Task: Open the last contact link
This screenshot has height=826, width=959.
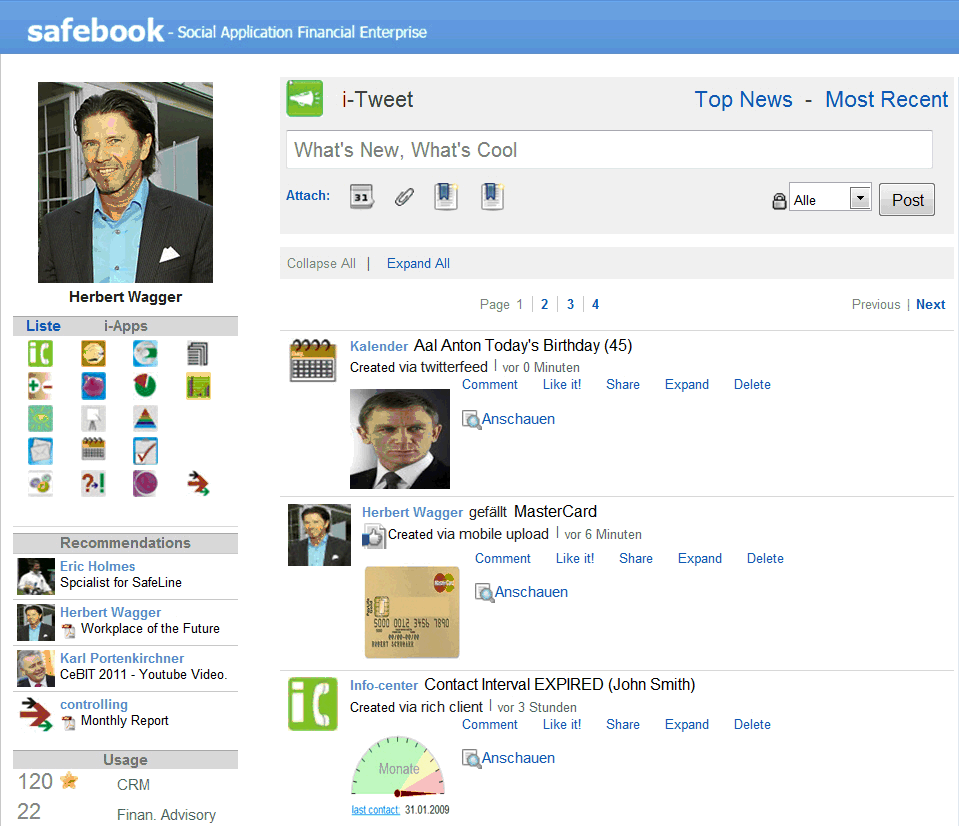Action: 375,810
